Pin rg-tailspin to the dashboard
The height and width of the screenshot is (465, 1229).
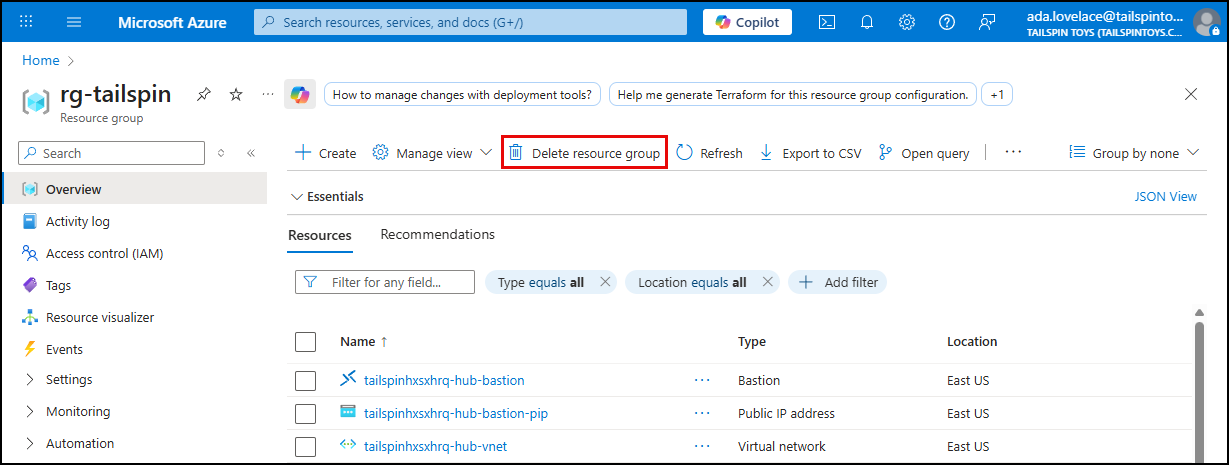click(x=204, y=94)
